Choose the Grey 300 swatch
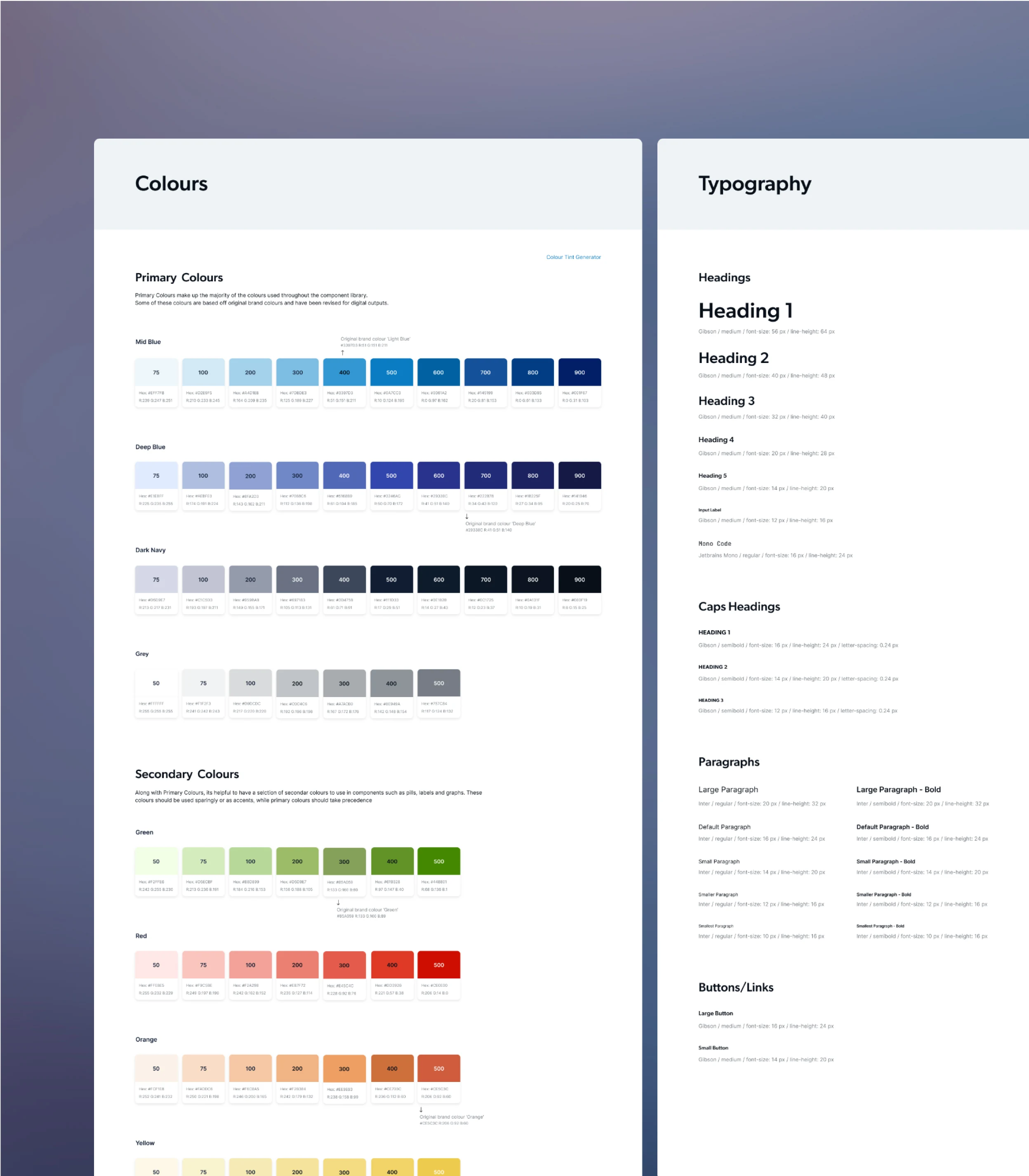This screenshot has width=1029, height=1176. [344, 694]
